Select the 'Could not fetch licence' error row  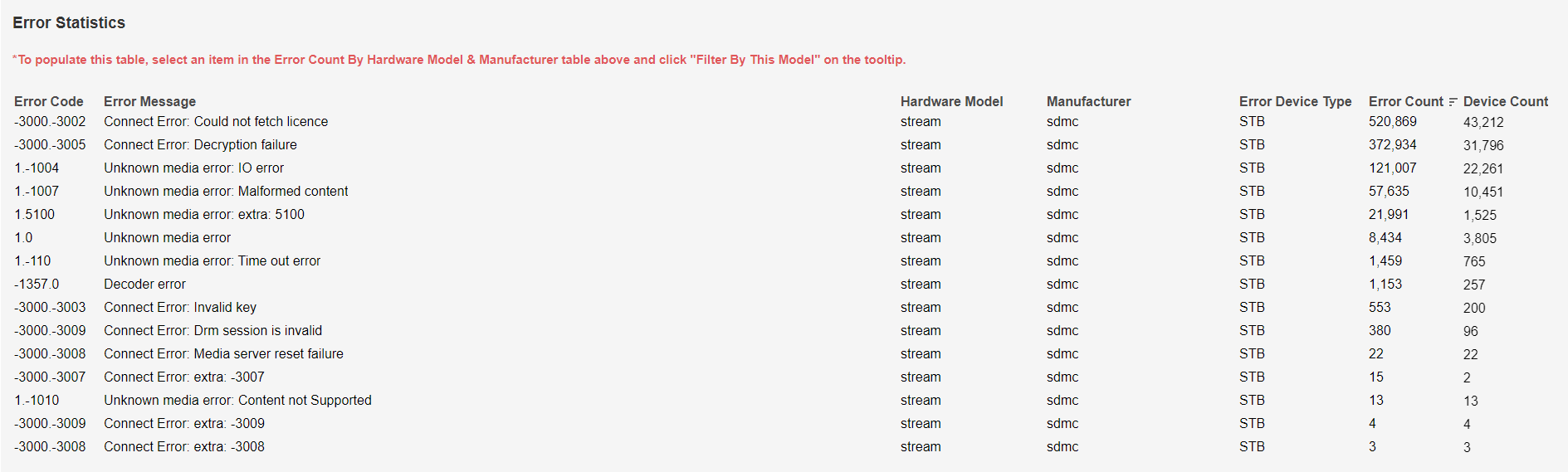coord(216,122)
